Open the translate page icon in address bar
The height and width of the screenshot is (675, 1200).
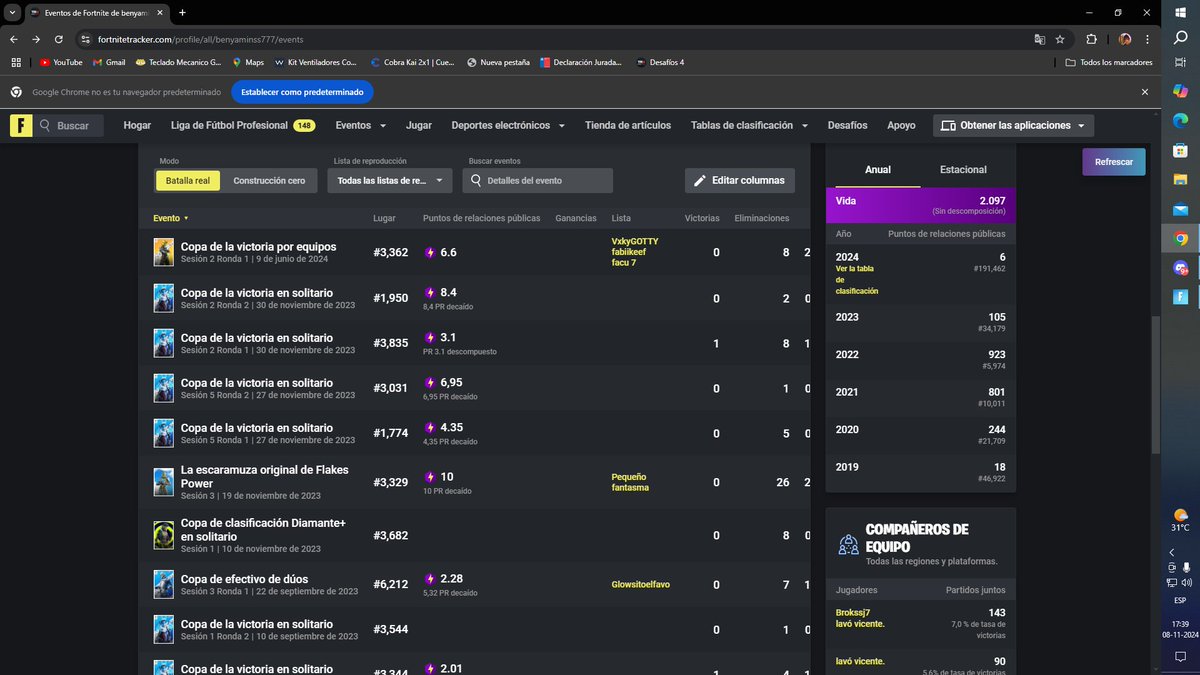[x=1040, y=39]
